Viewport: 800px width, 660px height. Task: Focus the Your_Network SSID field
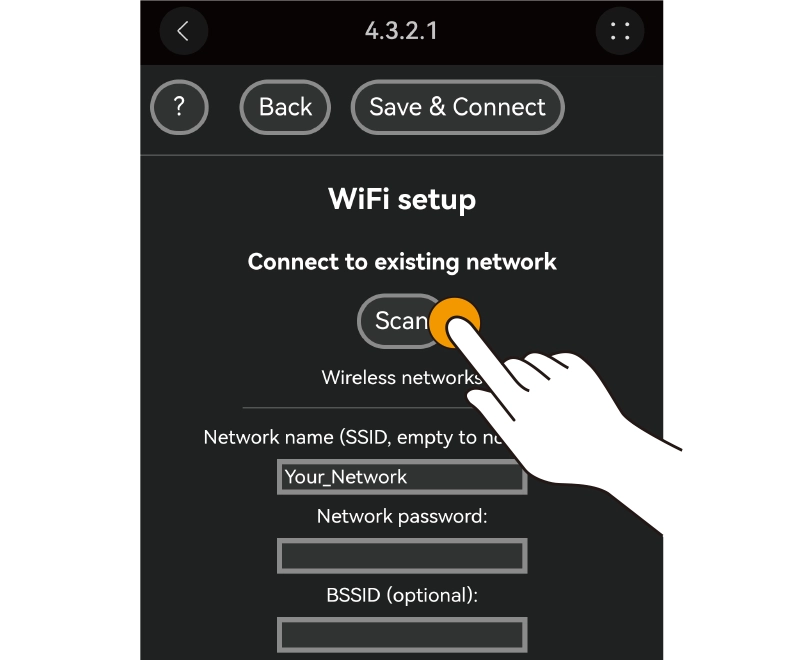click(x=402, y=477)
